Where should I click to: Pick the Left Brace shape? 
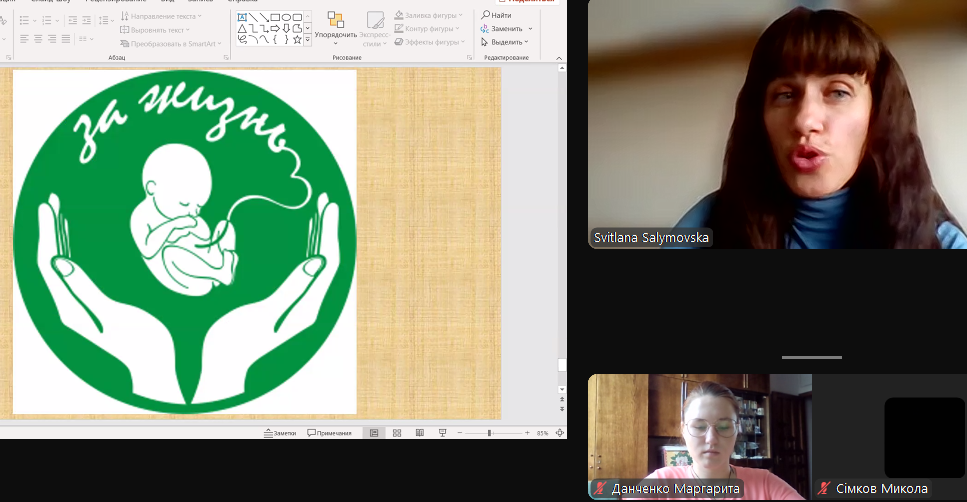[x=275, y=39]
